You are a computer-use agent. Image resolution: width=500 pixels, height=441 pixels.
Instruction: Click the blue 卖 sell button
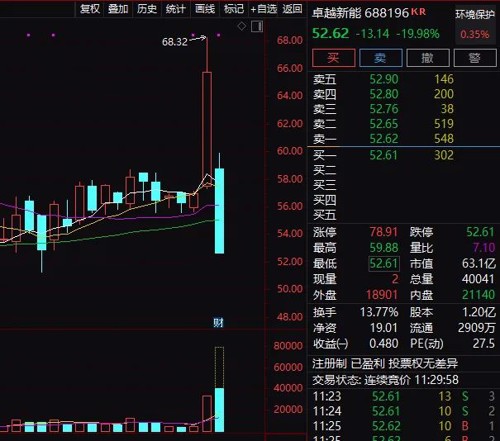(380, 58)
